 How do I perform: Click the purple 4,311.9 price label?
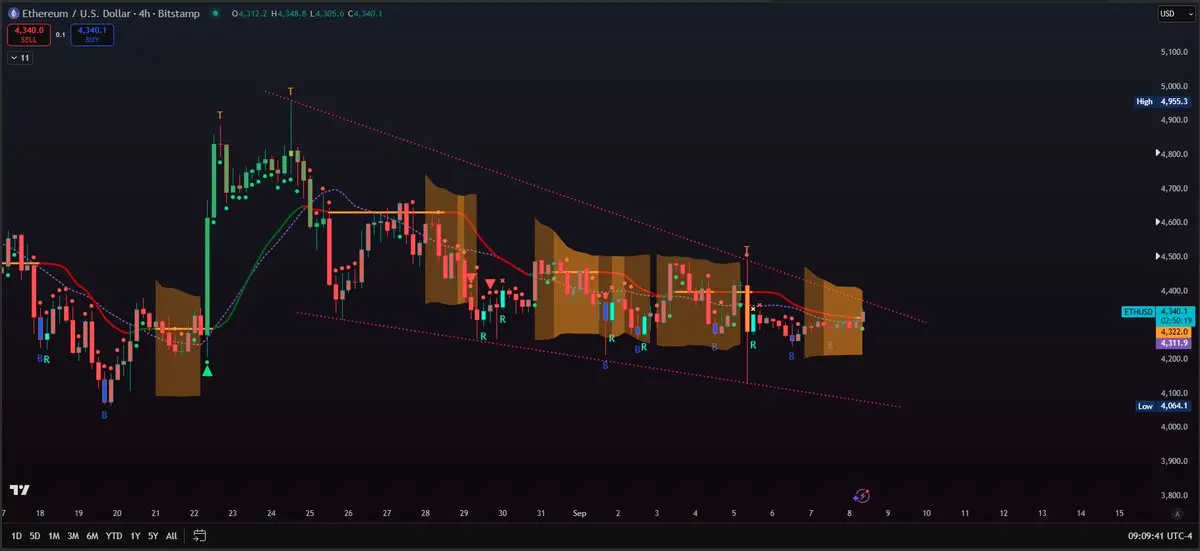pyautogui.click(x=1172, y=343)
